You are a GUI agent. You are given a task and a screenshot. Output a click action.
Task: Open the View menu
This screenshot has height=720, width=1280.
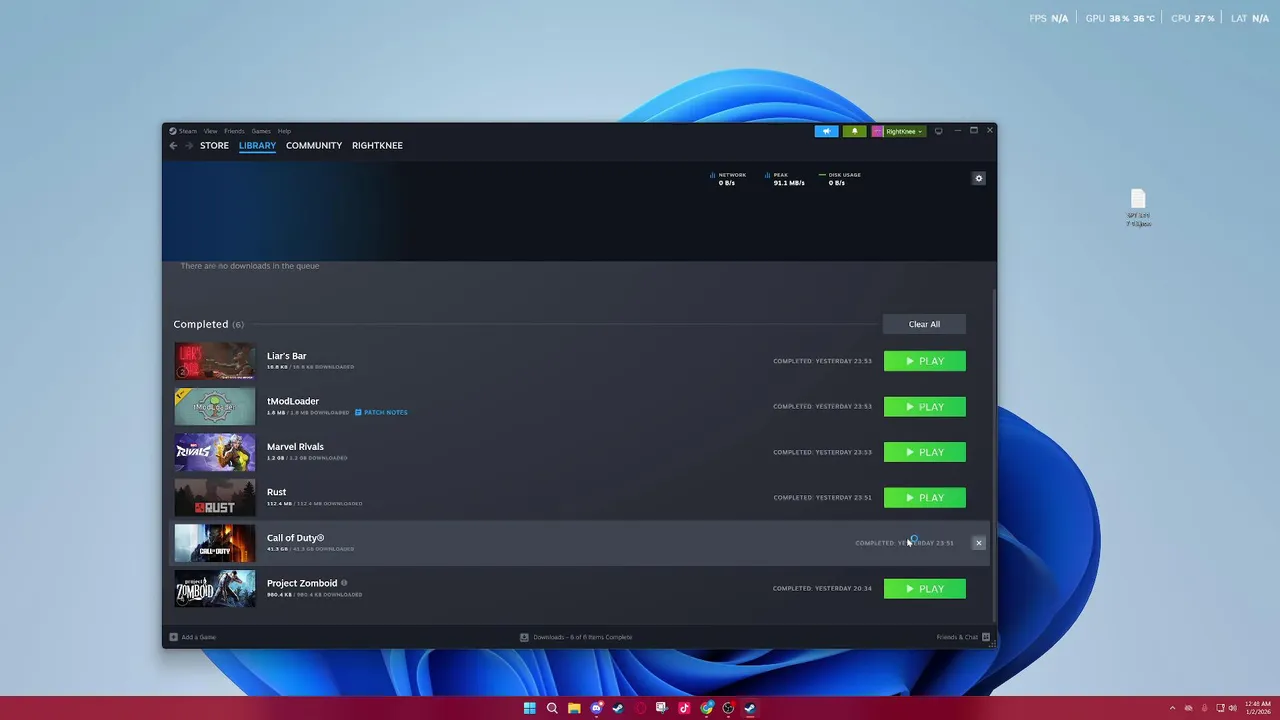[210, 131]
